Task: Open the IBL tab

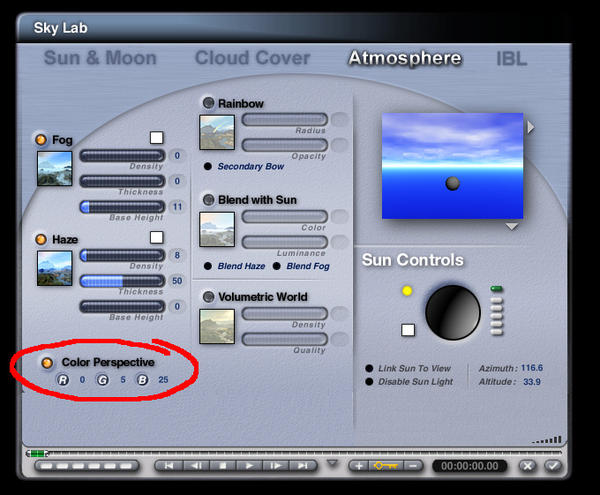Action: 512,59
